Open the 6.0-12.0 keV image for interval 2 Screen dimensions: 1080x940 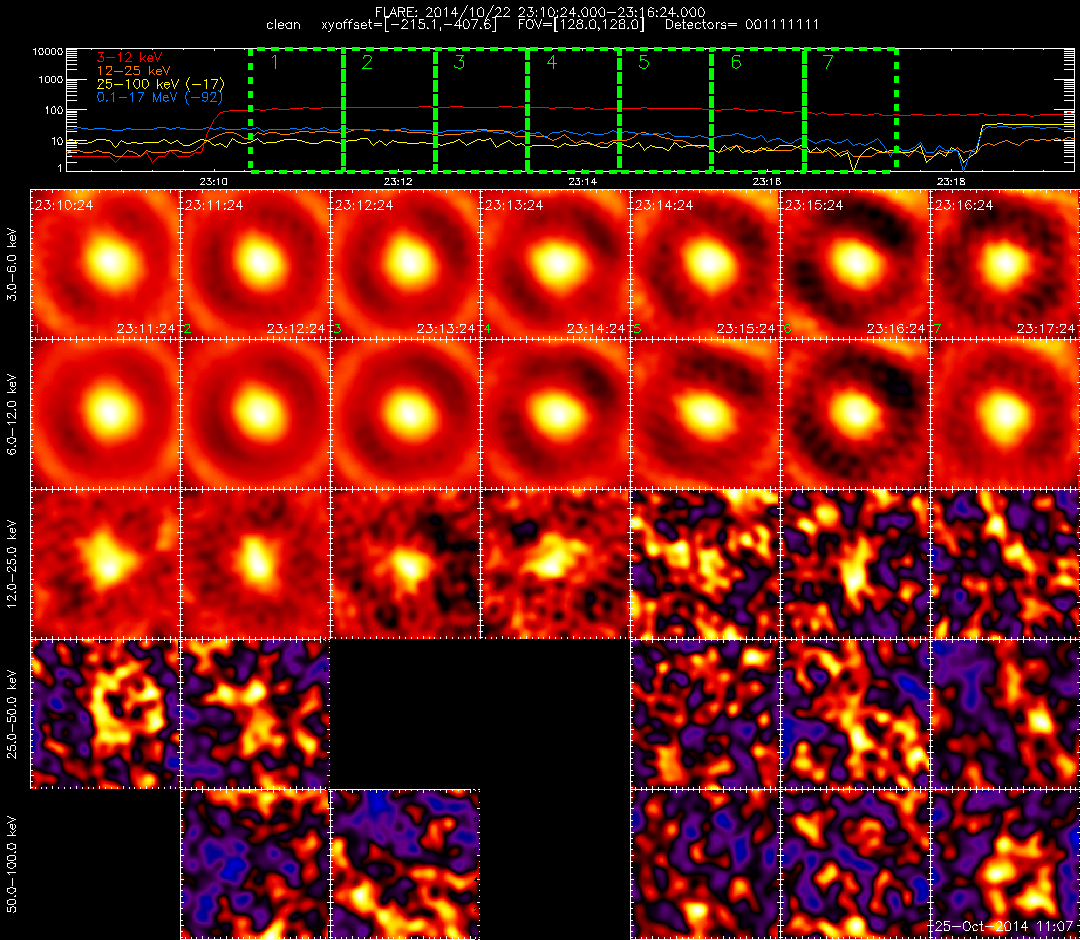(x=255, y=415)
